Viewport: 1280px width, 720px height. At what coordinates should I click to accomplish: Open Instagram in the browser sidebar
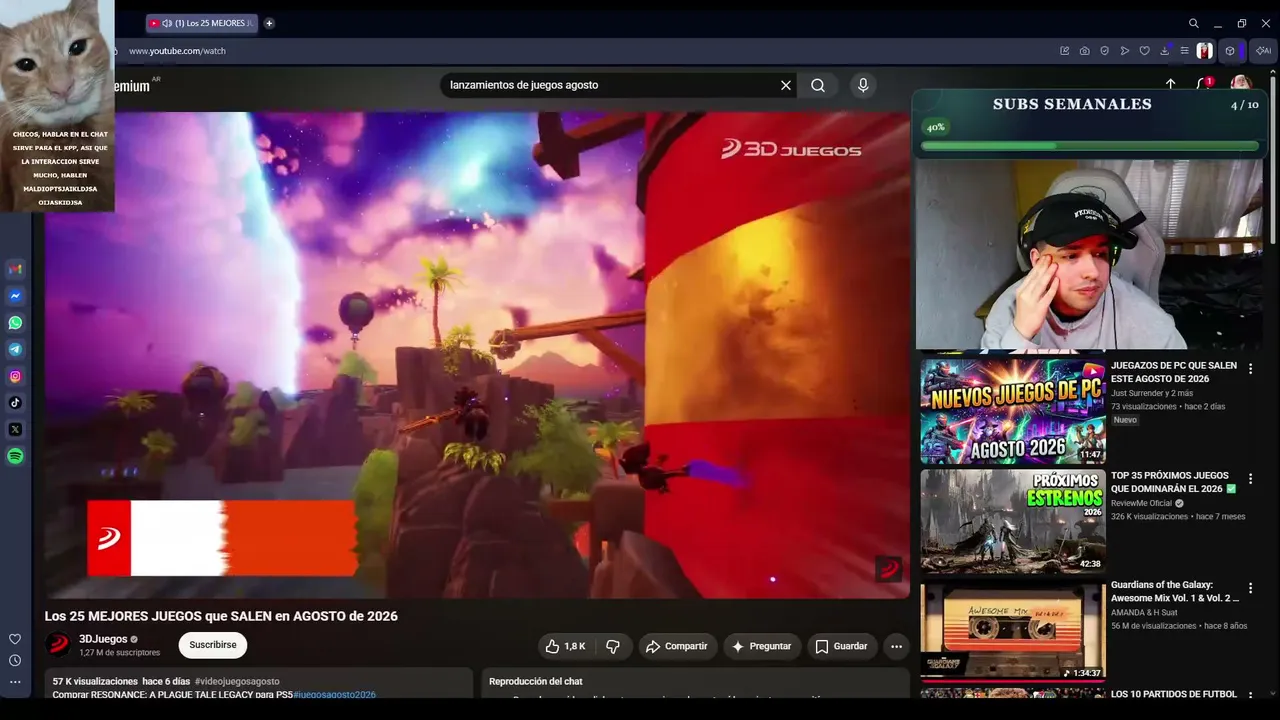(x=15, y=376)
